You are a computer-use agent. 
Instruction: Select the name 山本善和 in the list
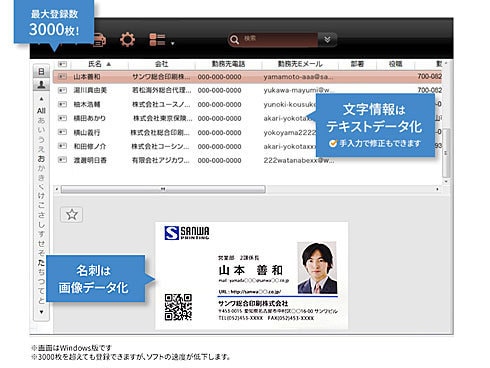(87, 77)
